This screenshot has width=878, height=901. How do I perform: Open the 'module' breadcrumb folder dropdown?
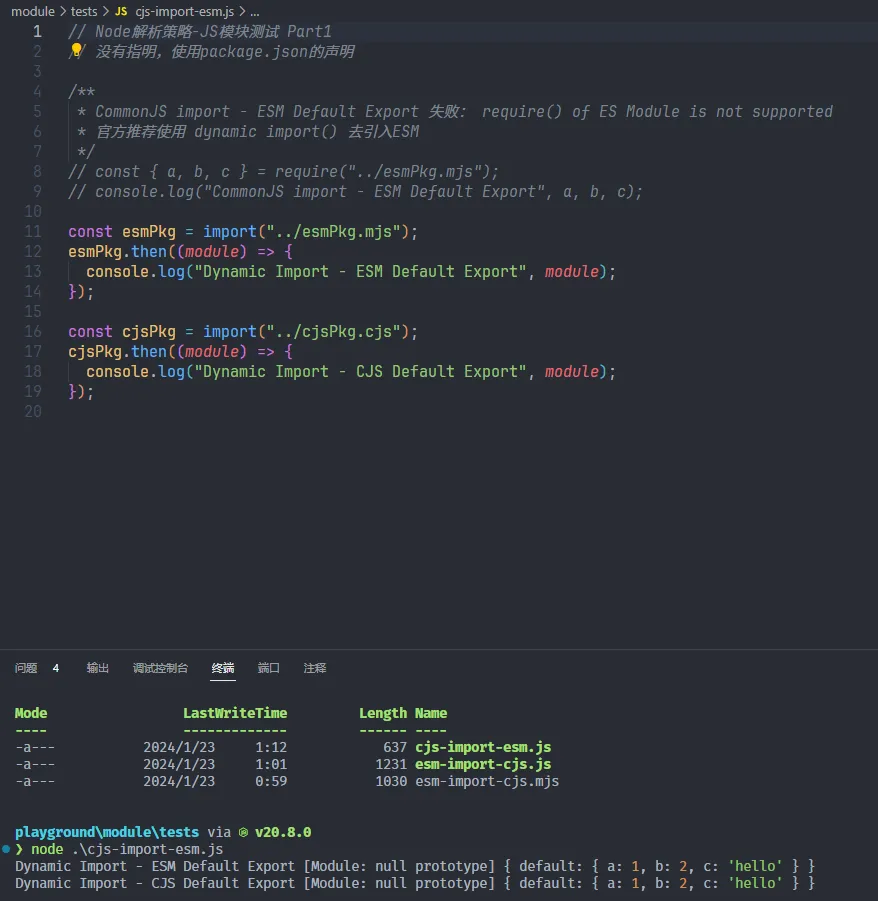[32, 11]
